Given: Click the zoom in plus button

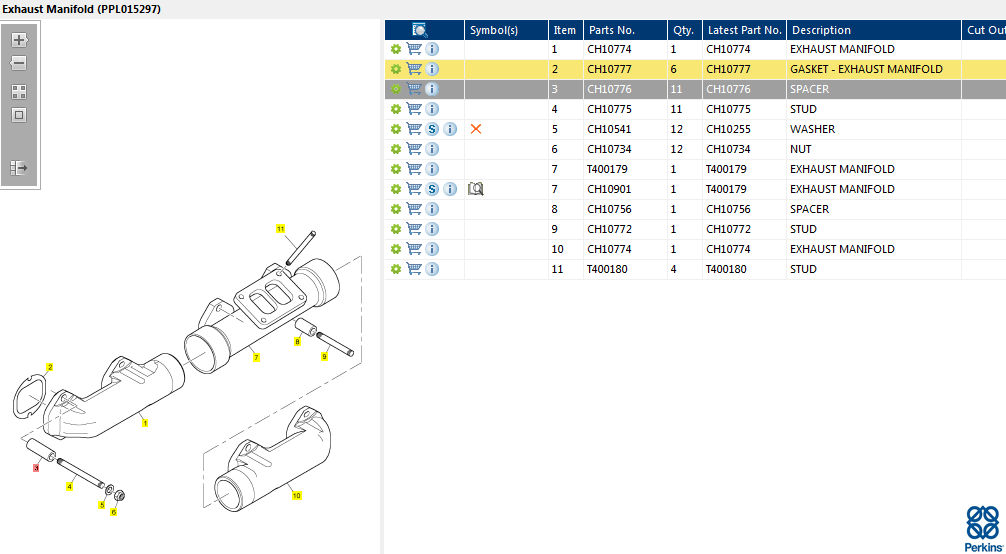Looking at the screenshot, I should 19,40.
